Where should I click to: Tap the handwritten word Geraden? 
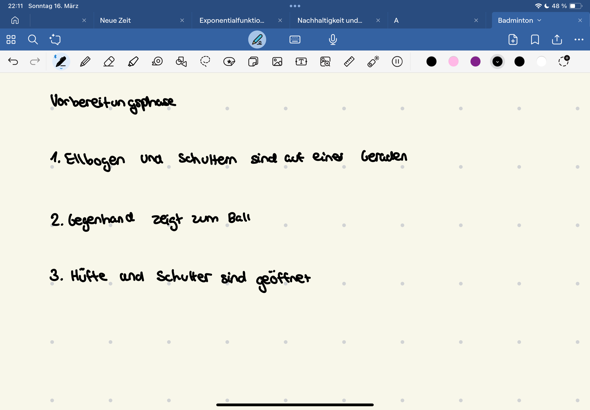(384, 156)
